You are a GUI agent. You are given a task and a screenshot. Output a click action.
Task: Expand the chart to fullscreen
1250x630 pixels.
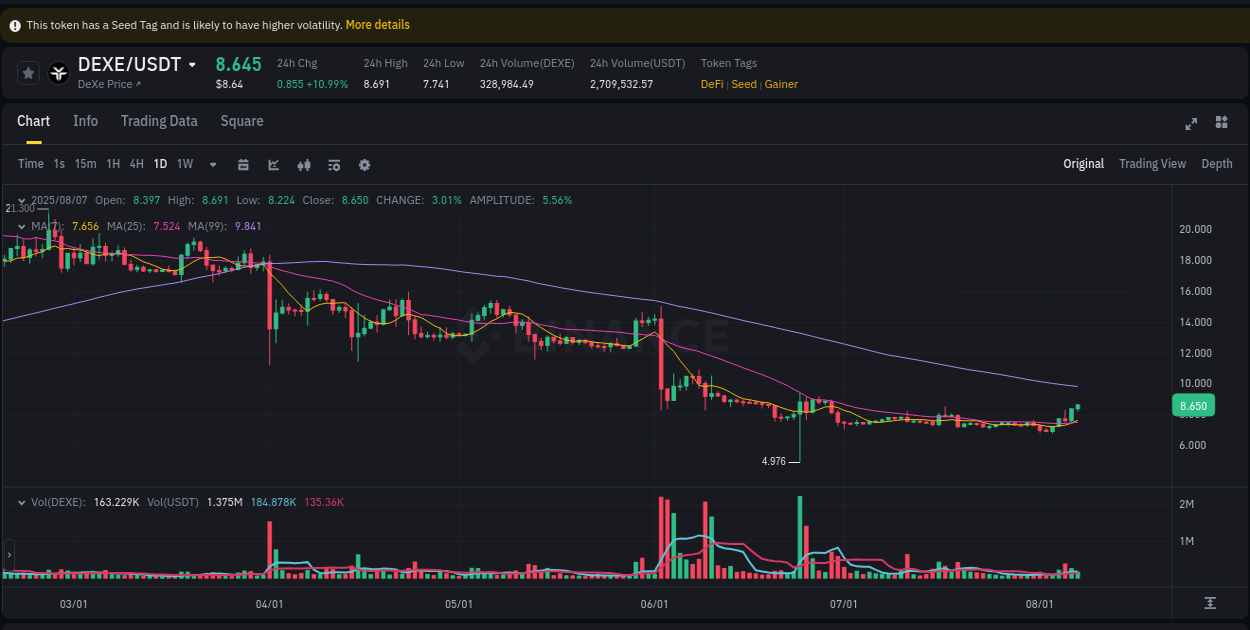click(x=1191, y=124)
